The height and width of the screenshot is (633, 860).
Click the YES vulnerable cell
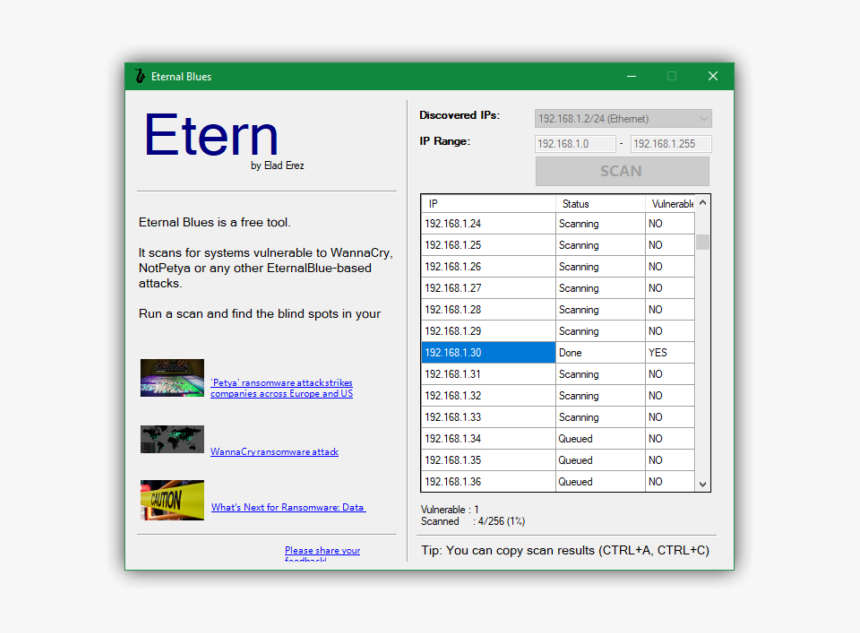[x=670, y=353]
